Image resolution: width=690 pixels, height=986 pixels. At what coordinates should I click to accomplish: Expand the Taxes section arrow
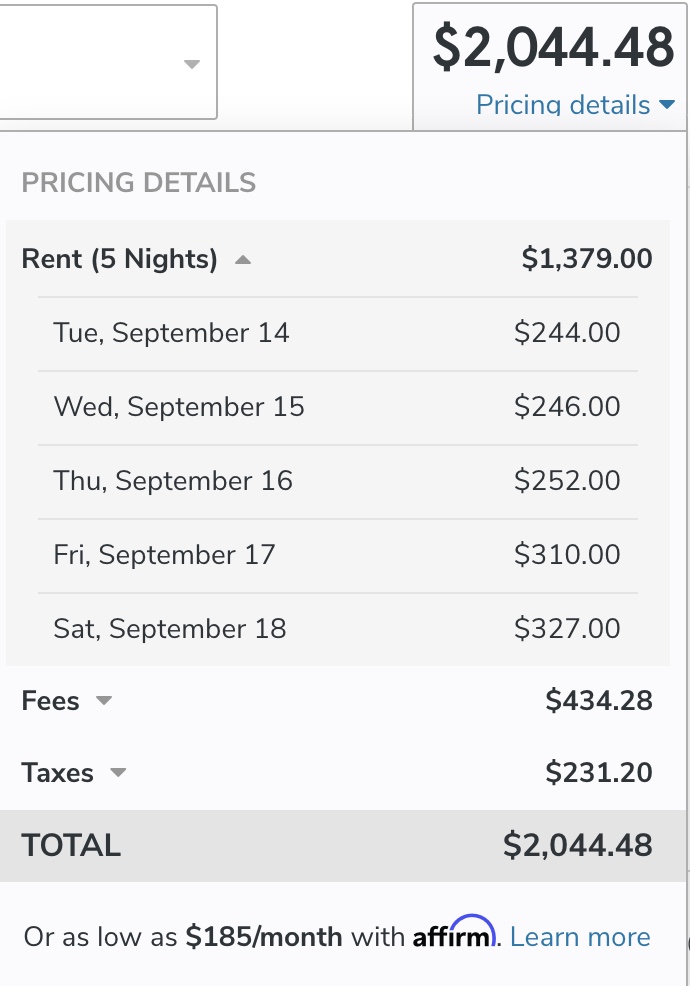tap(118, 773)
